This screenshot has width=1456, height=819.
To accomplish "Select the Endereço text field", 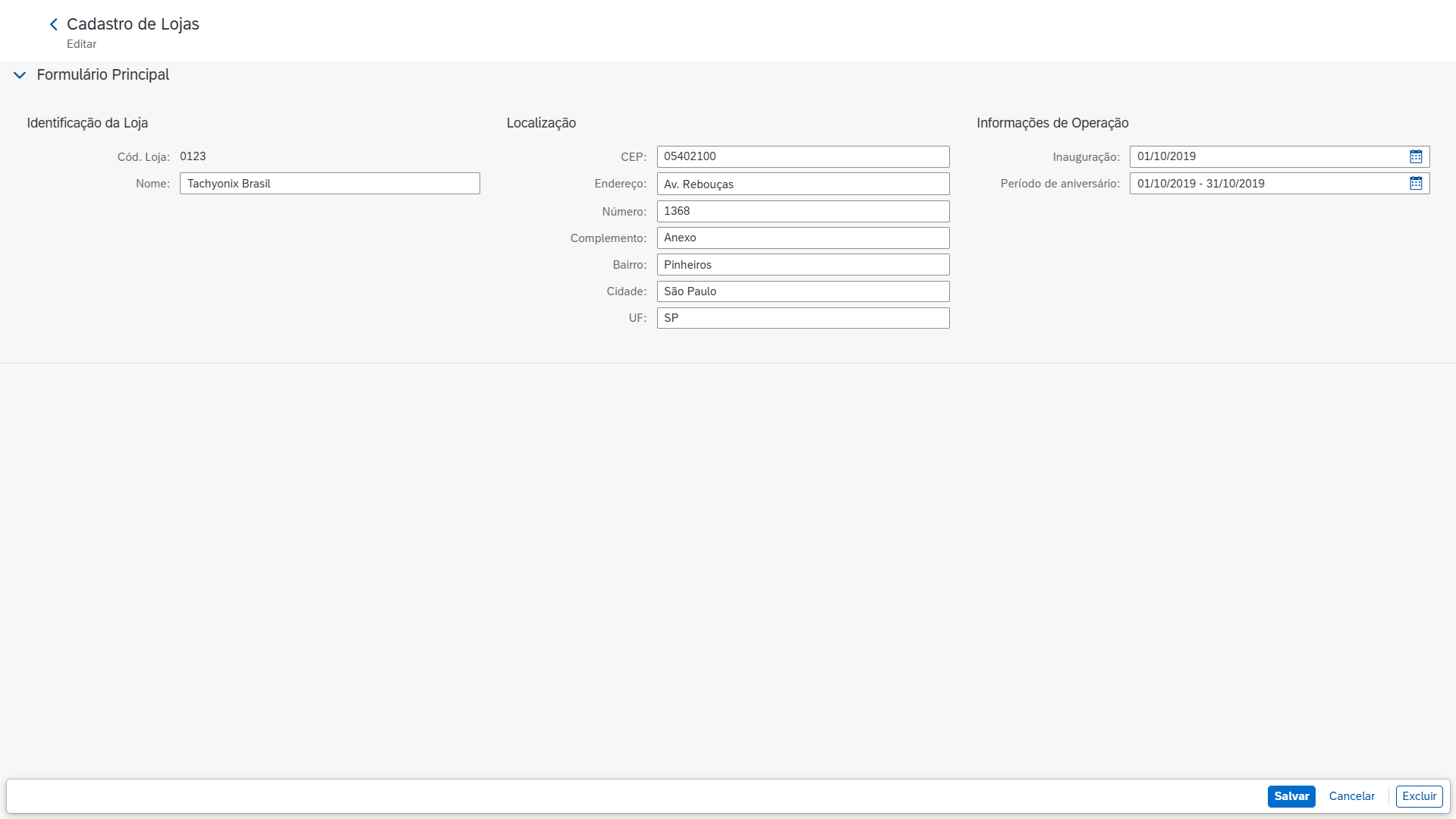I will pyautogui.click(x=803, y=184).
